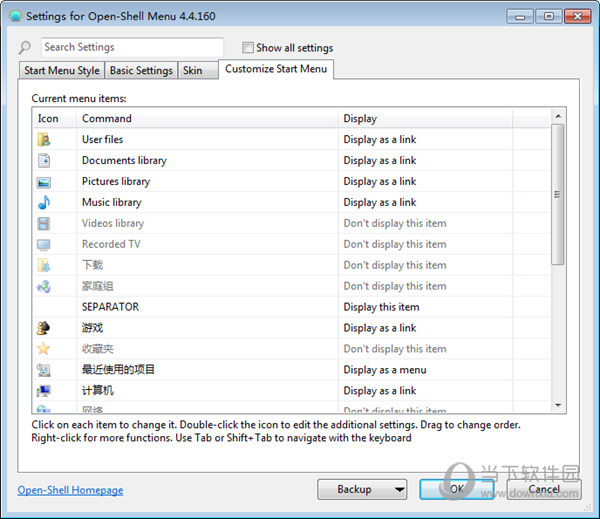Click the downloads folder icon under Recorded TV

point(44,265)
